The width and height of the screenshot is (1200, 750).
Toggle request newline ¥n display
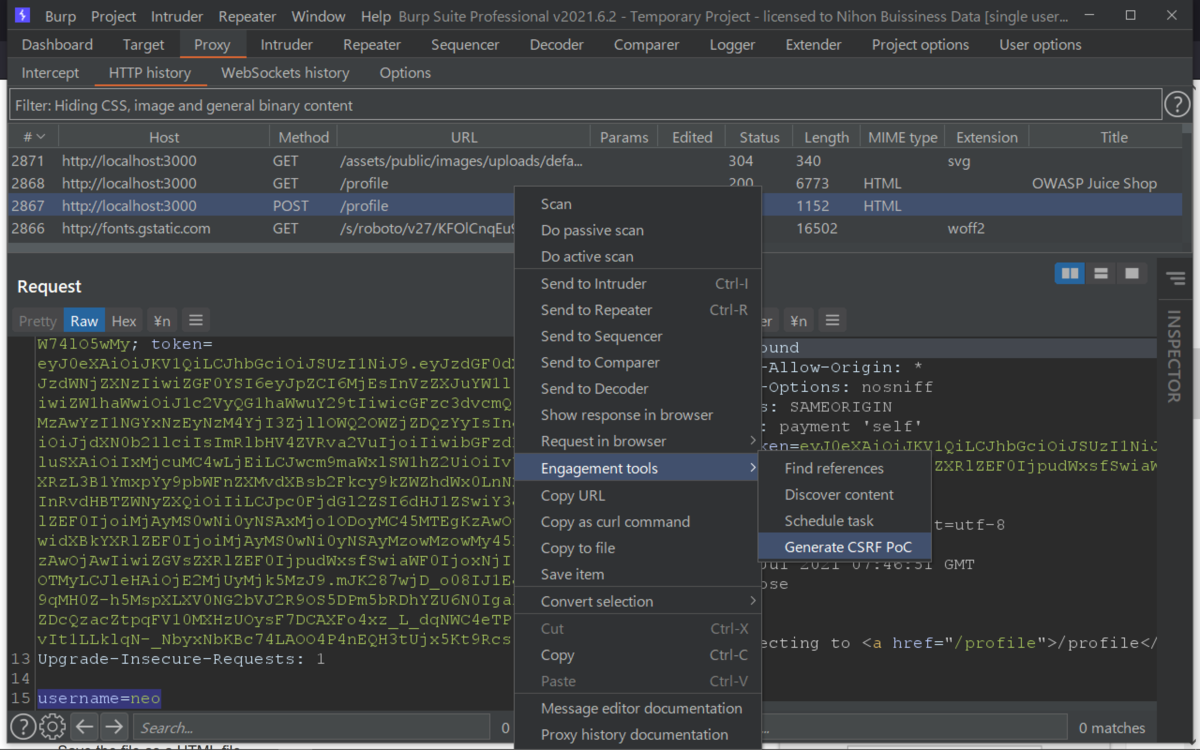(161, 321)
